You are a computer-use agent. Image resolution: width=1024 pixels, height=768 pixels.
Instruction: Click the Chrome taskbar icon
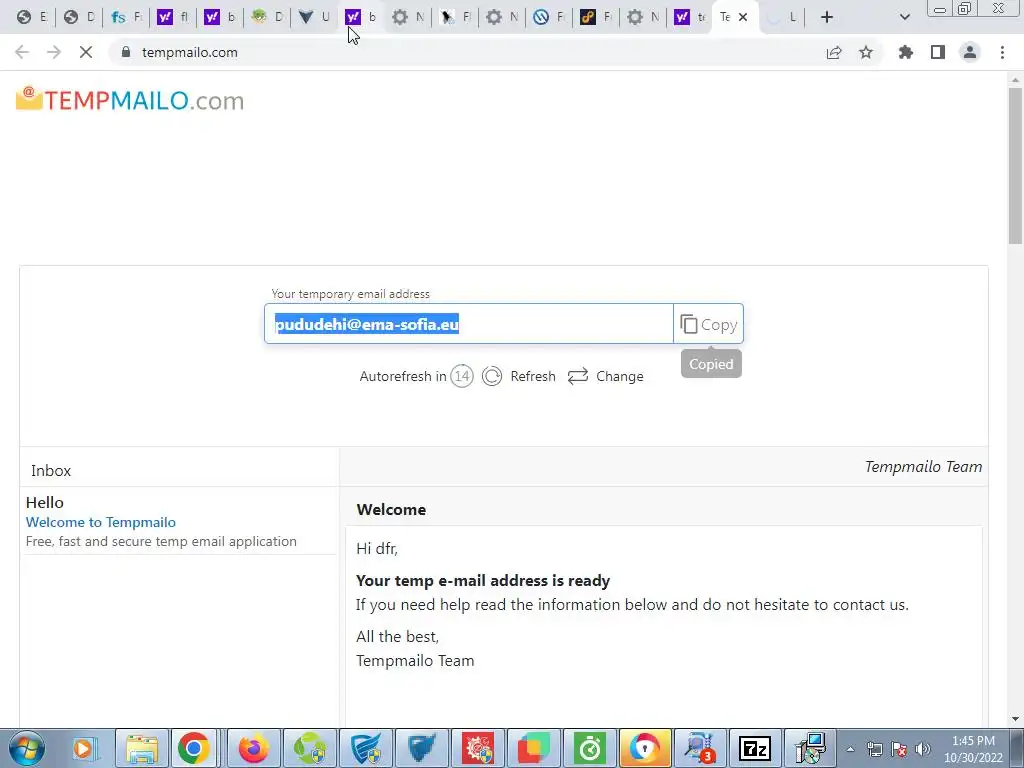193,748
